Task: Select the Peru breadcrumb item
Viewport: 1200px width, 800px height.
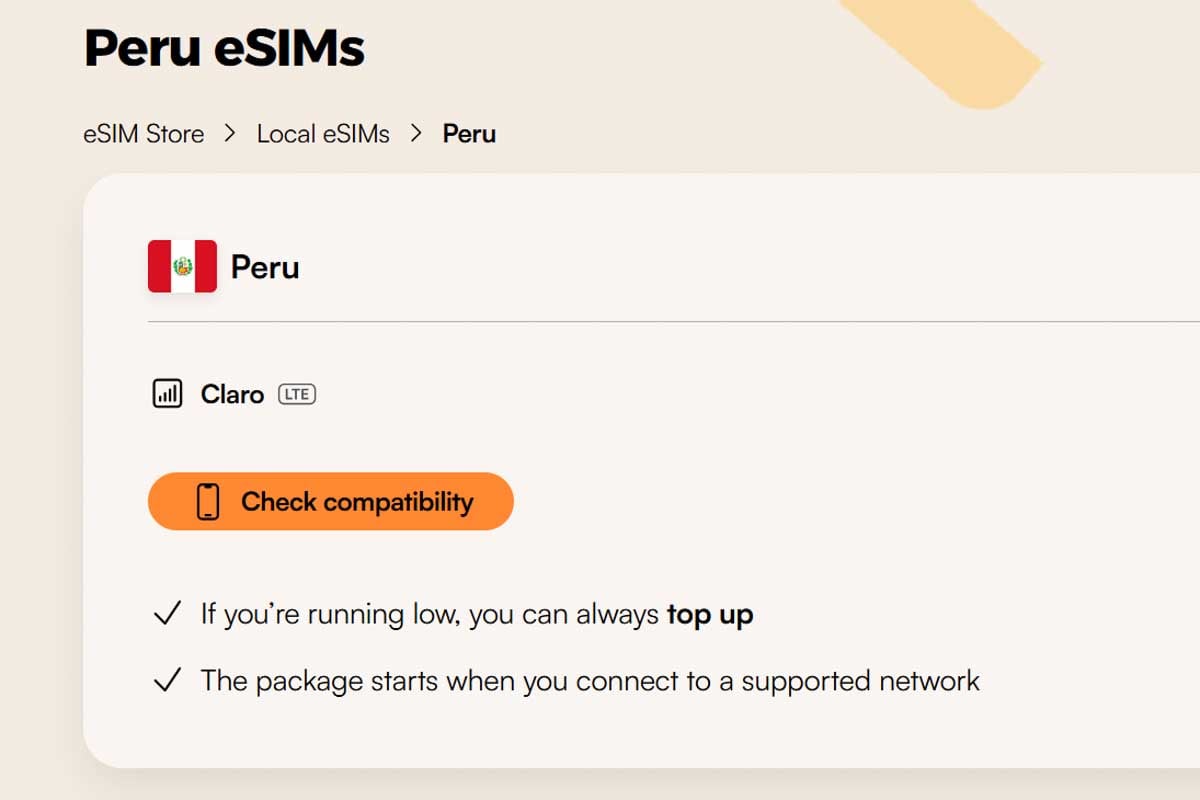Action: tap(469, 134)
